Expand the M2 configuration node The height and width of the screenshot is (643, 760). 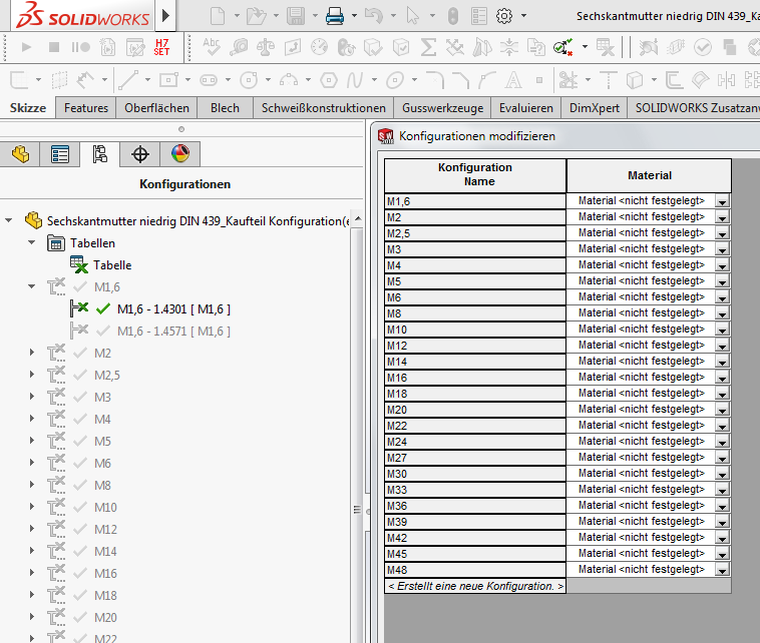[x=32, y=352]
